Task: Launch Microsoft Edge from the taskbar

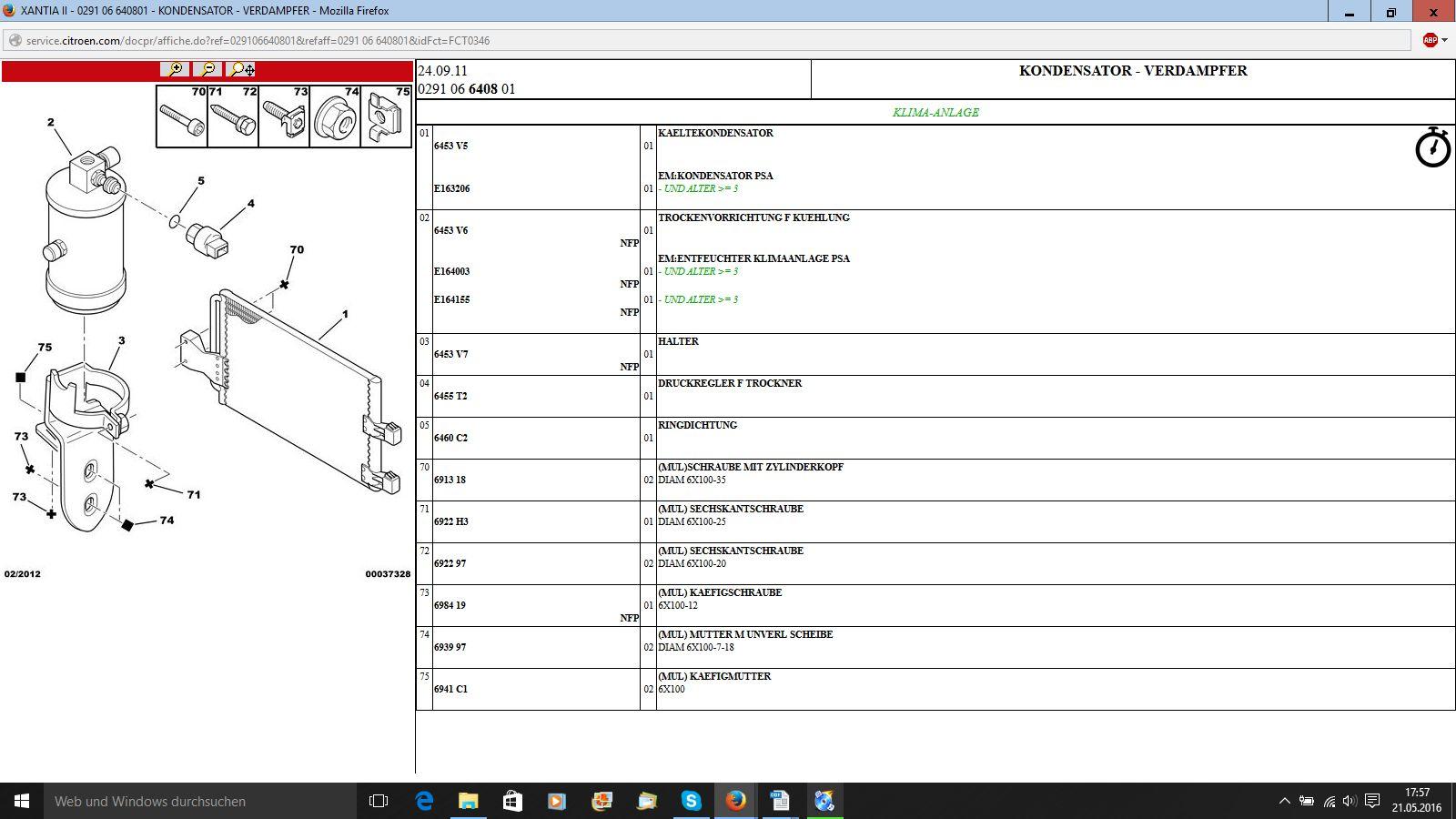Action: click(x=424, y=801)
